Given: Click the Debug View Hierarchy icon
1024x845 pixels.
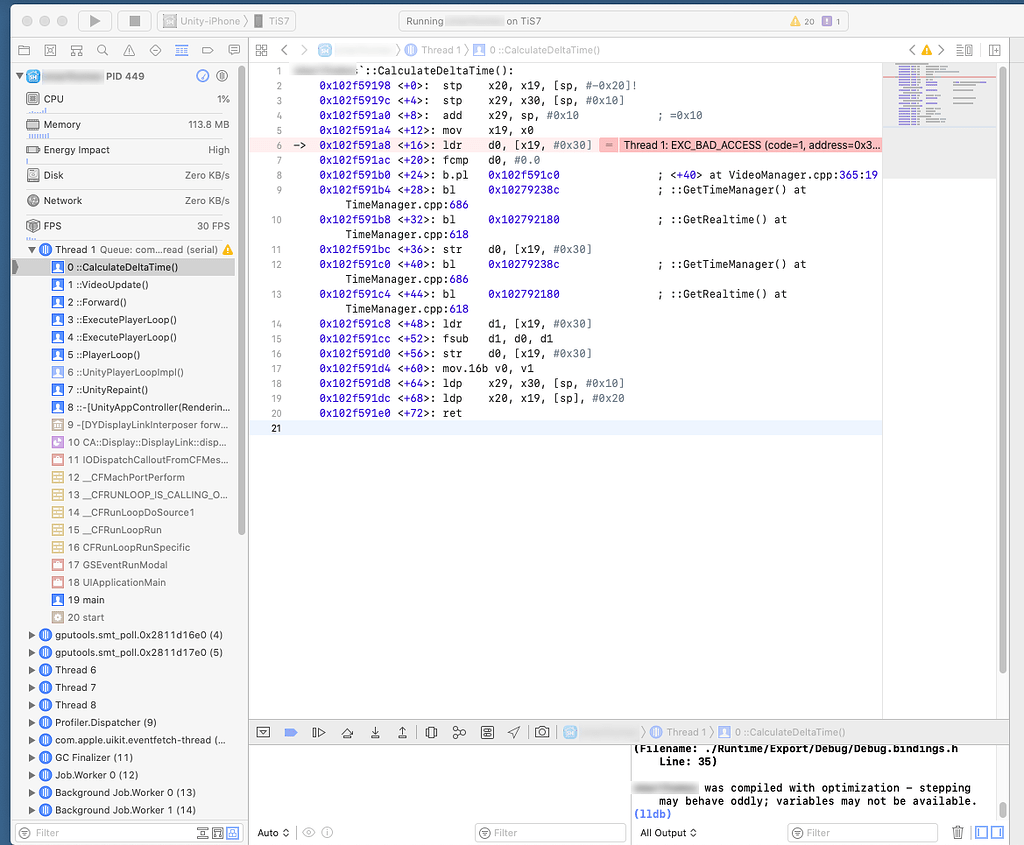Looking at the screenshot, I should 431,732.
